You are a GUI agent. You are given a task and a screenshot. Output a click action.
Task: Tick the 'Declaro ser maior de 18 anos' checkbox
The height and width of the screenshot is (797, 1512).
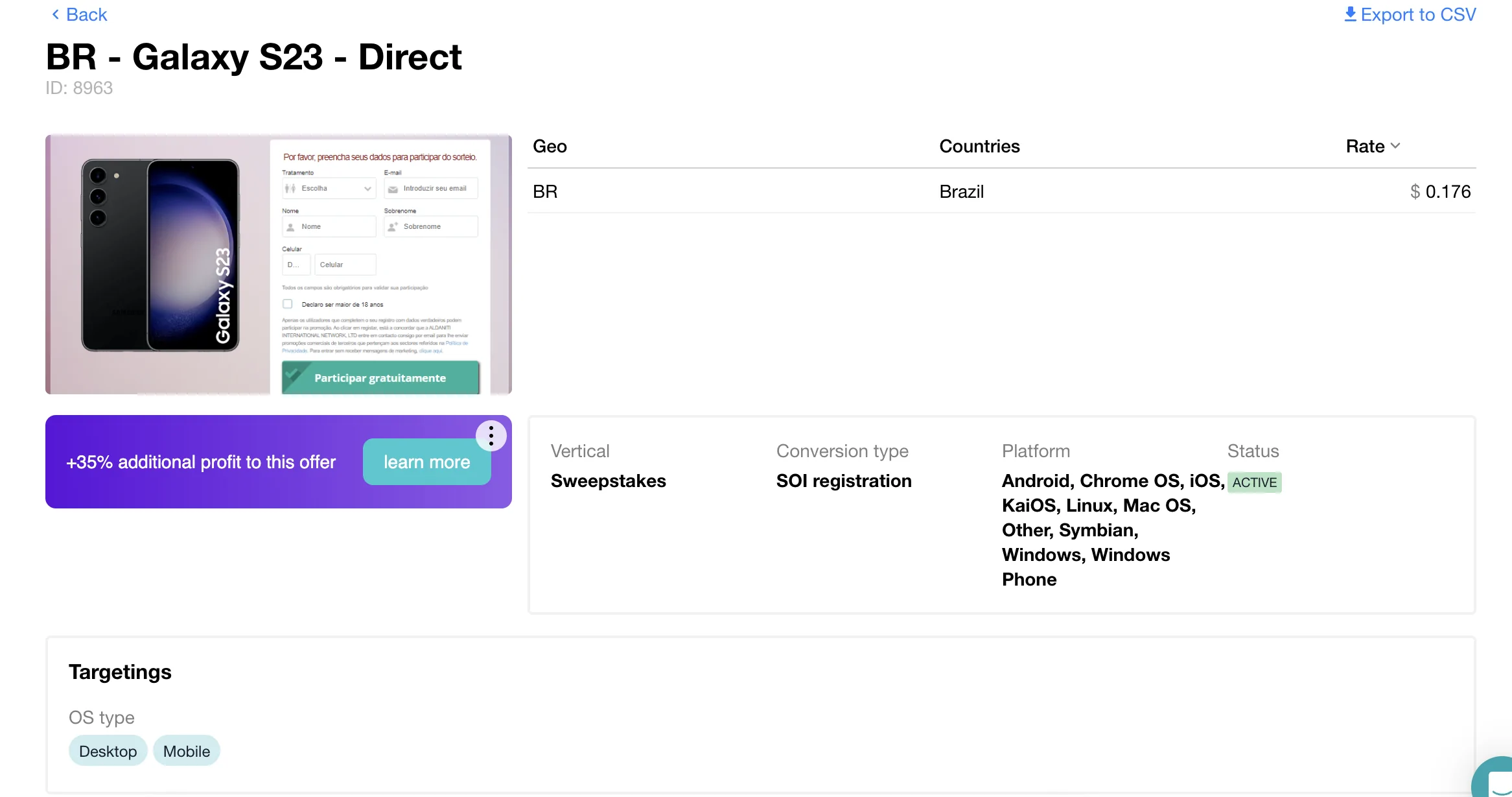(x=288, y=304)
